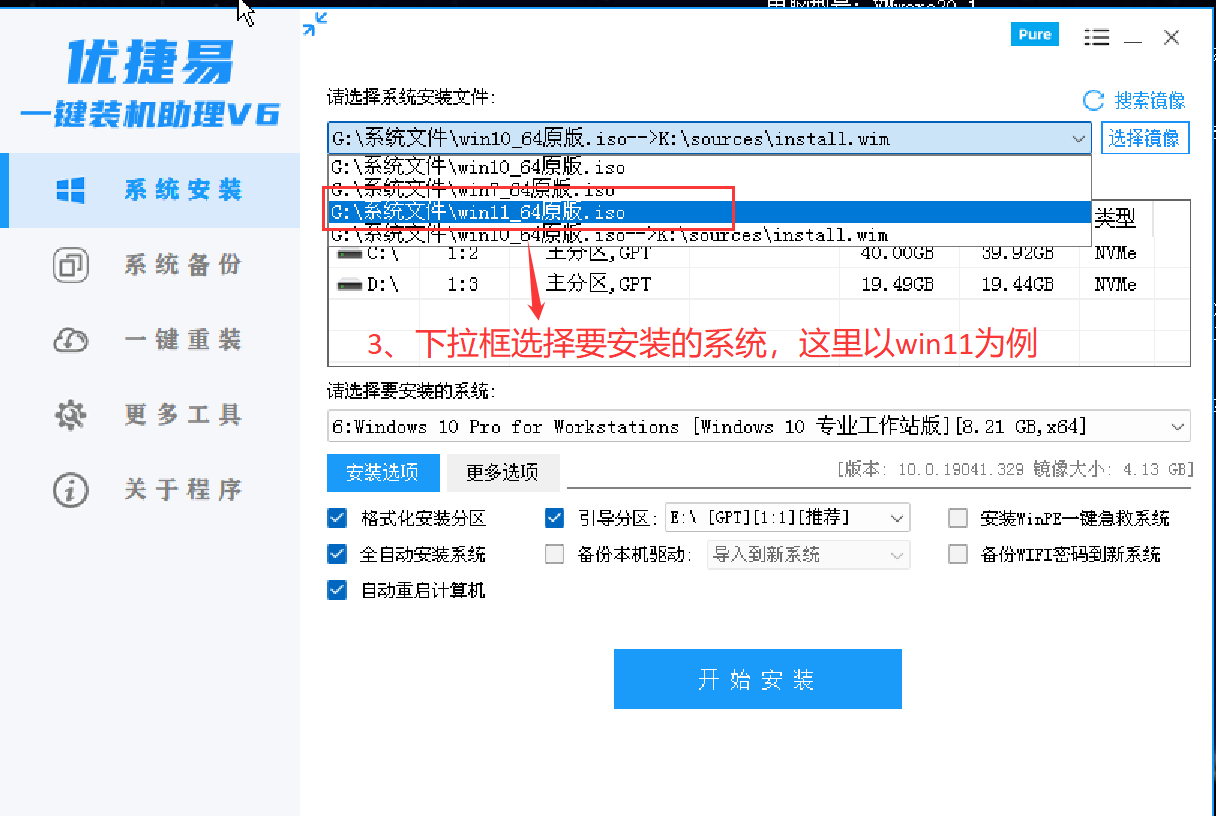Screen dimensions: 1216x816
Task: Click the 39.92GB cell in the C:\ row
Action: 1017,254
